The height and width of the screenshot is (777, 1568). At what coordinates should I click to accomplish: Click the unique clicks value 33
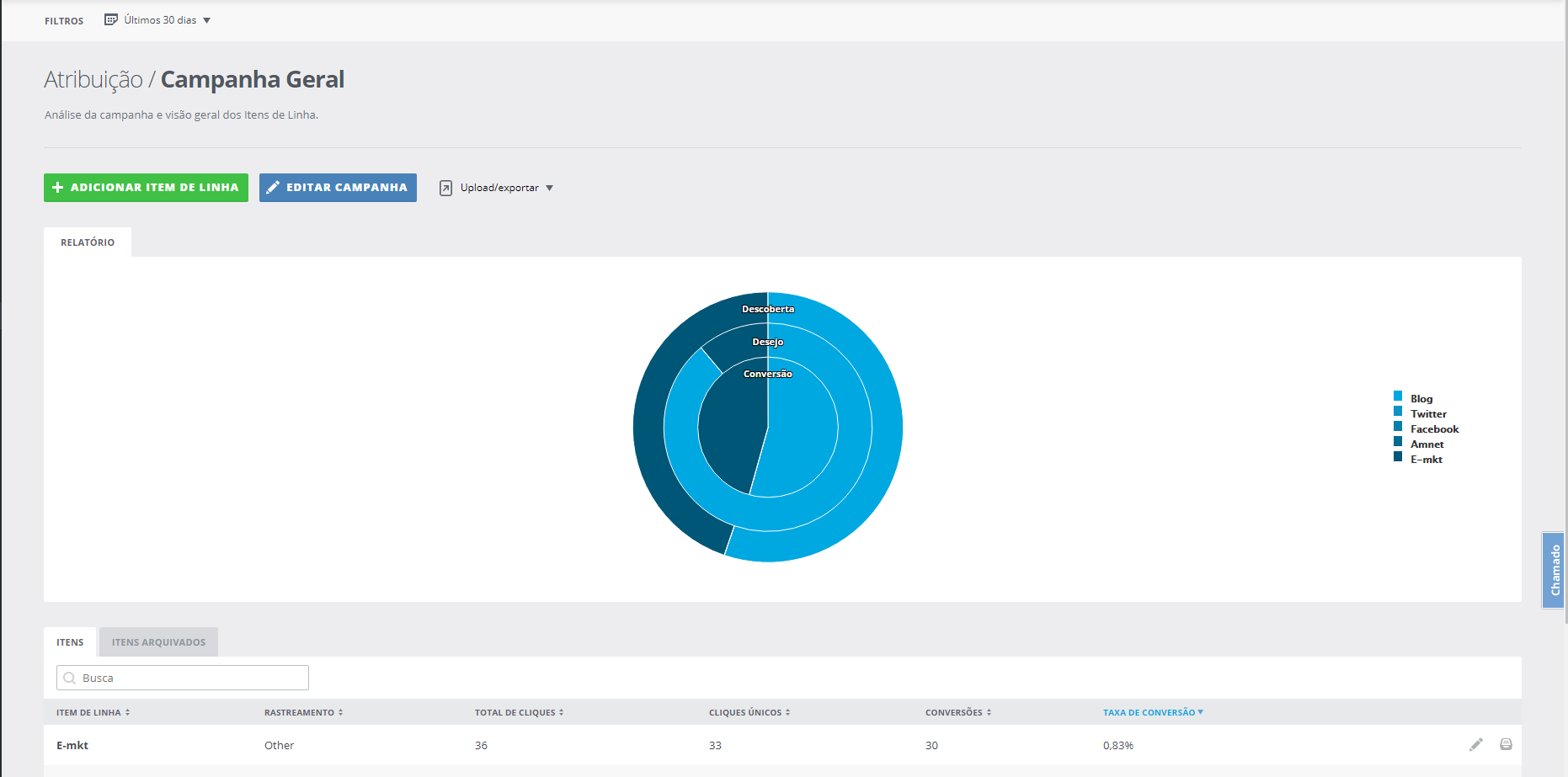[x=715, y=745]
